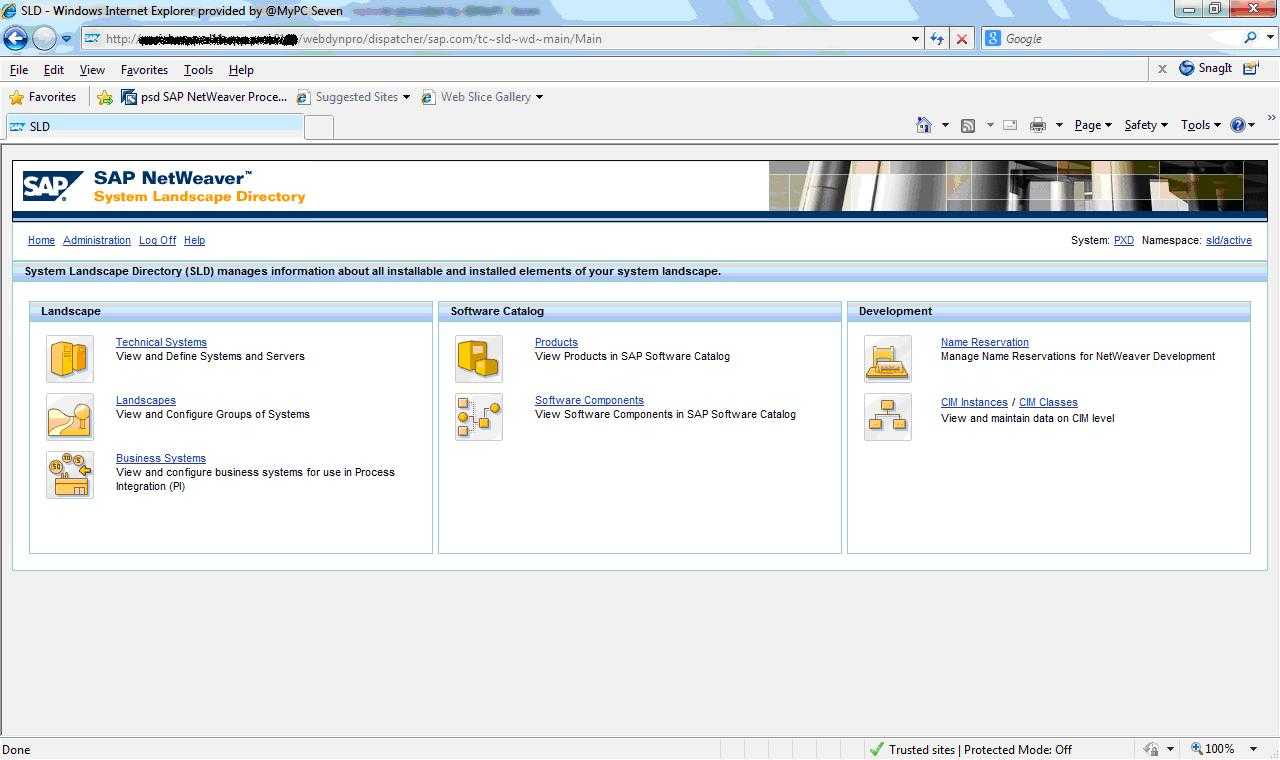Open the CIM Instances hierarchy icon
The height and width of the screenshot is (760, 1280).
[x=887, y=417]
